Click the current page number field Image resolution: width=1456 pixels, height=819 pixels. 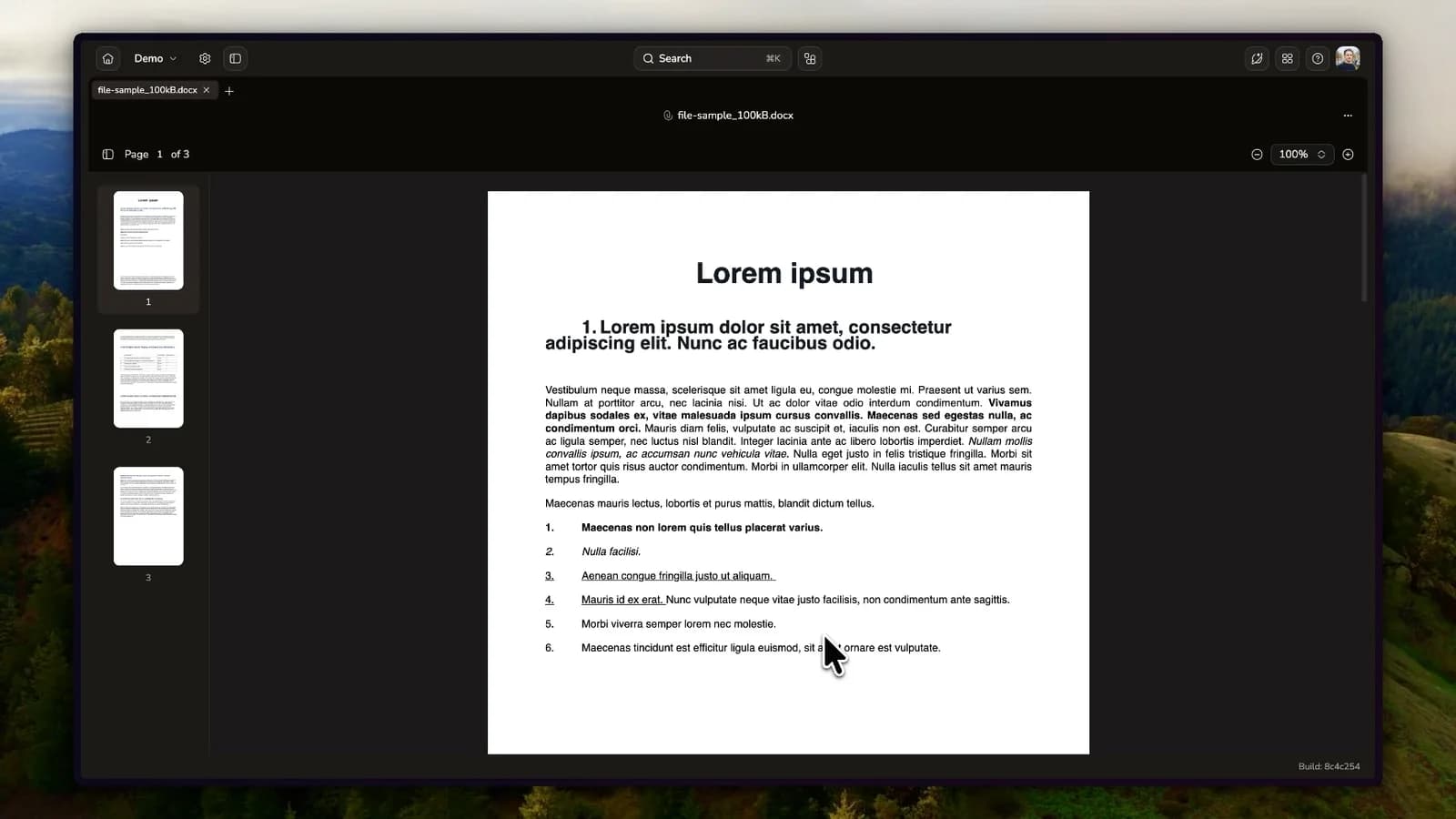click(x=159, y=155)
